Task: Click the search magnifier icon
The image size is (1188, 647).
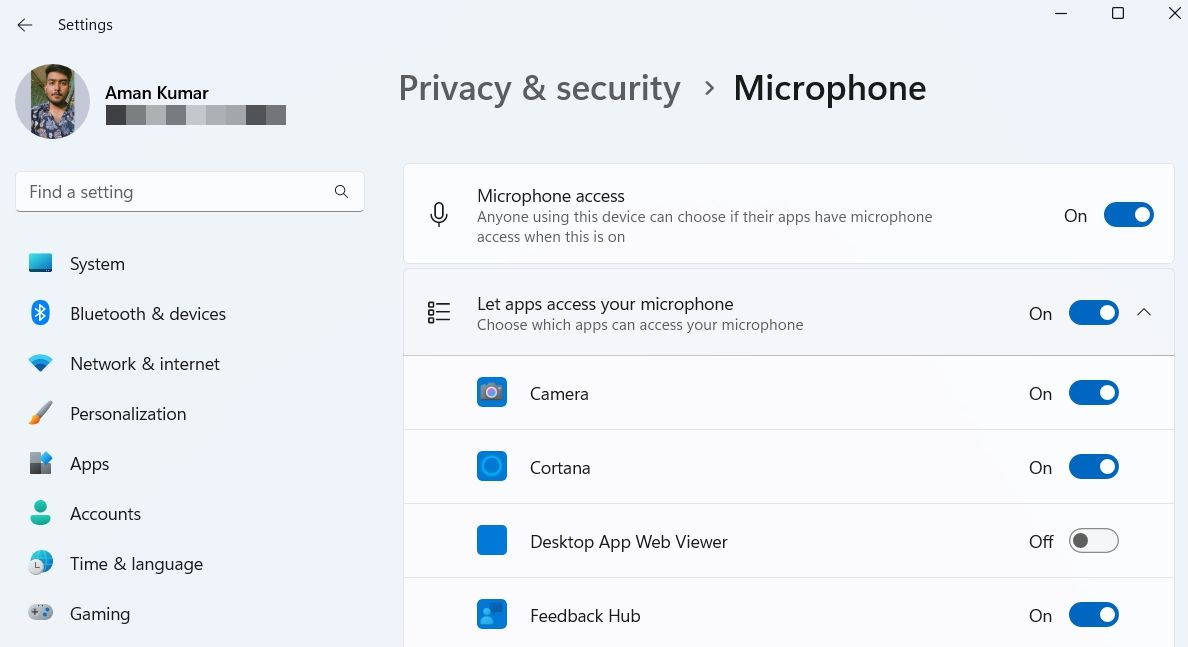Action: click(341, 192)
